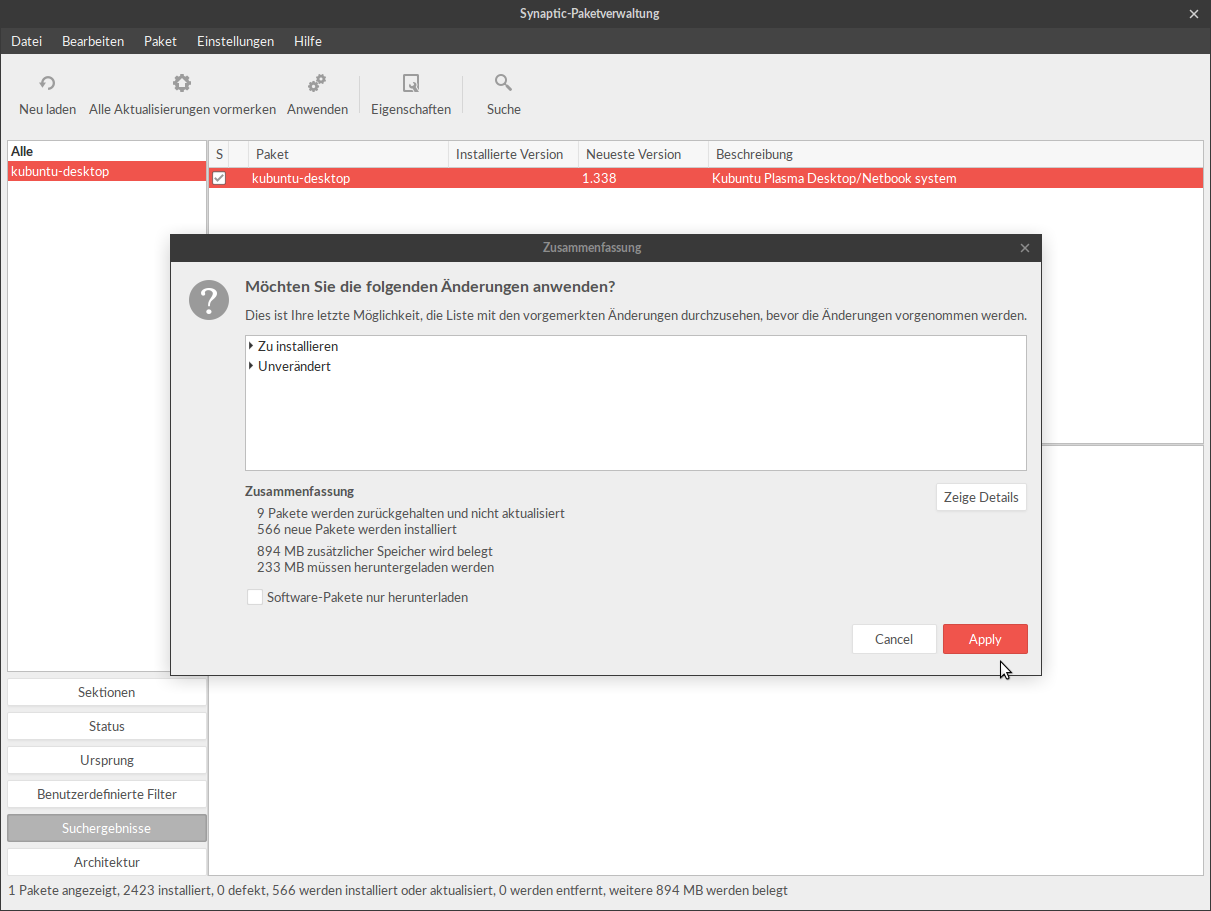Click the Anwenden gears icon

pos(317,83)
